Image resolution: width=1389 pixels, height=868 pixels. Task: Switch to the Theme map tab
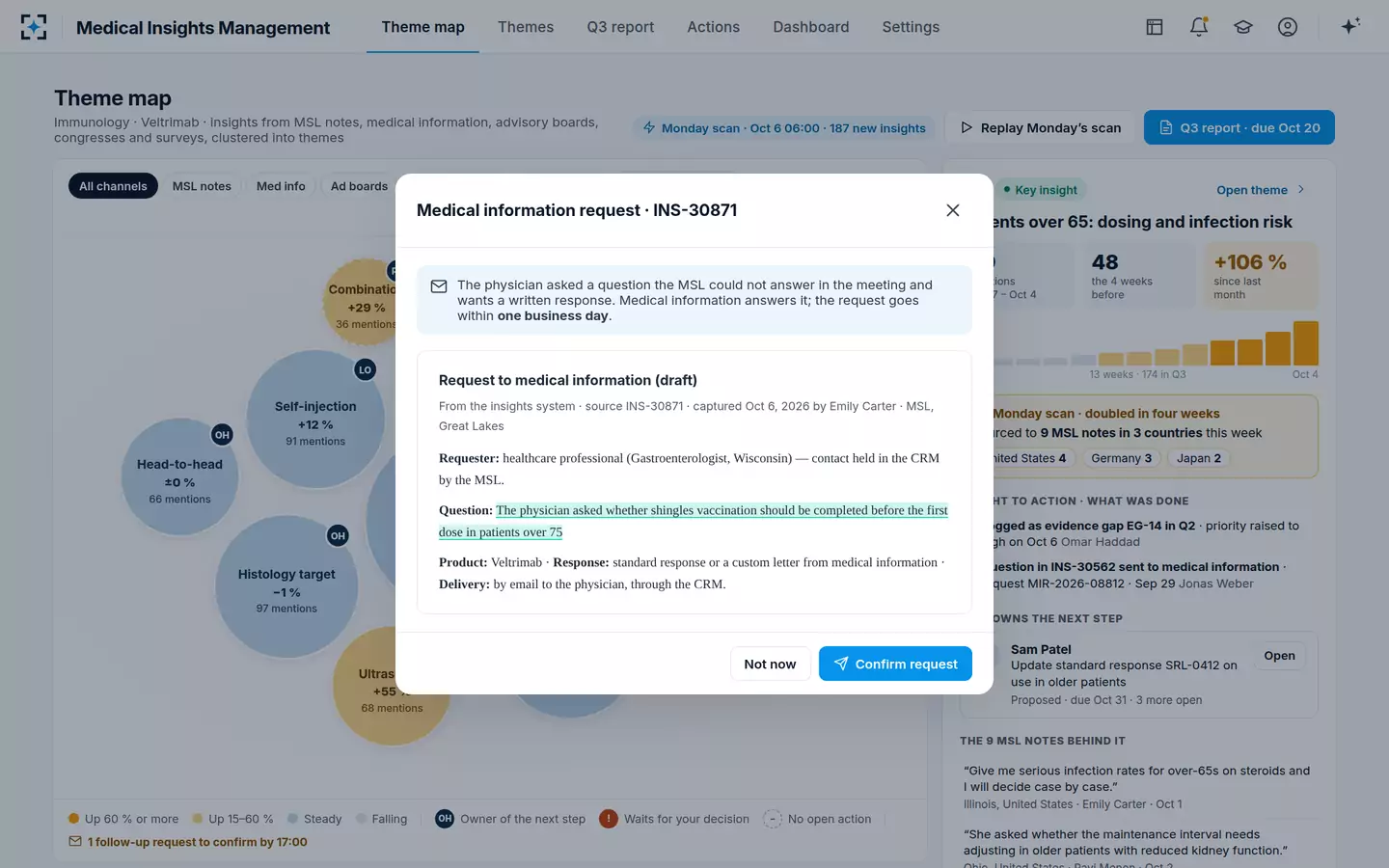(422, 27)
